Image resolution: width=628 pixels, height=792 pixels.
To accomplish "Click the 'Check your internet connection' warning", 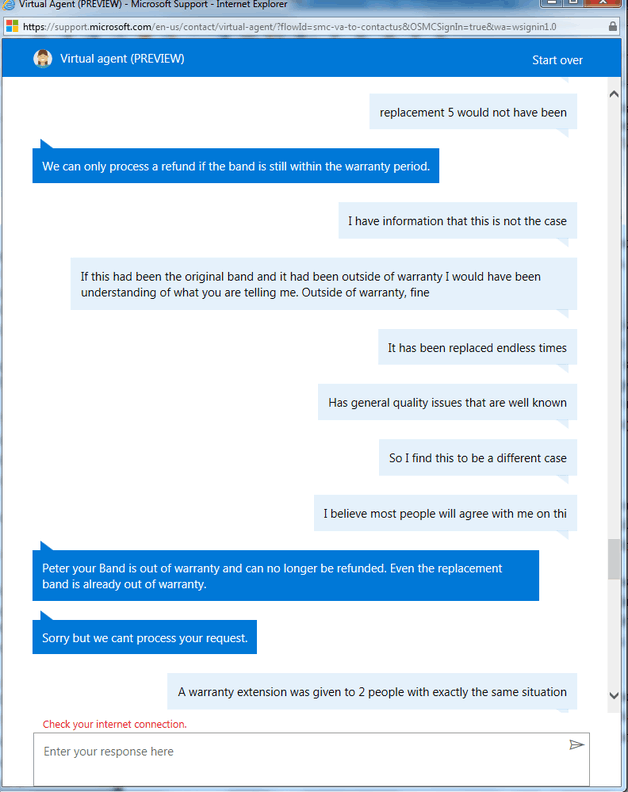I will point(115,724).
